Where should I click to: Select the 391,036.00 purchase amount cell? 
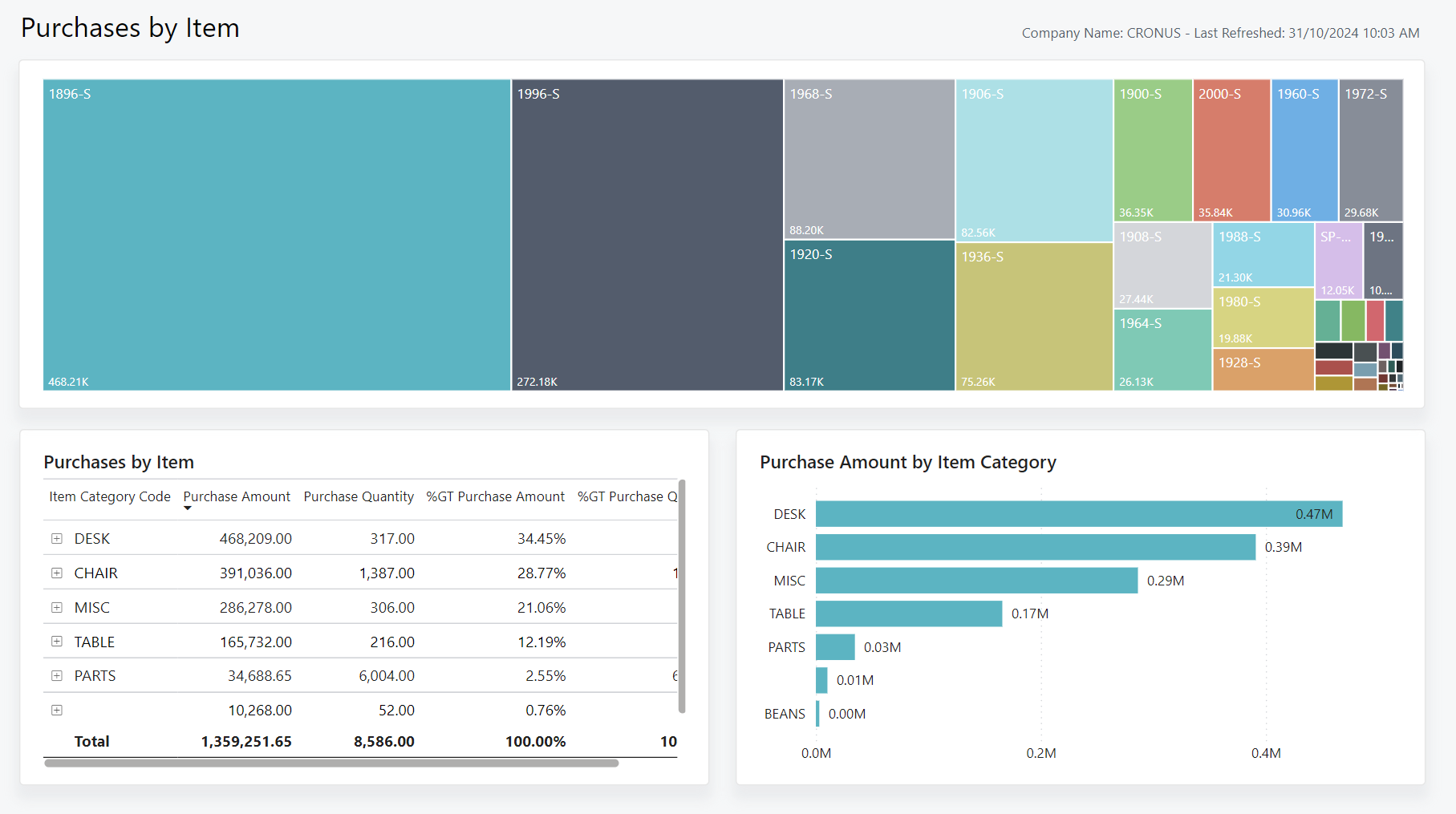256,573
